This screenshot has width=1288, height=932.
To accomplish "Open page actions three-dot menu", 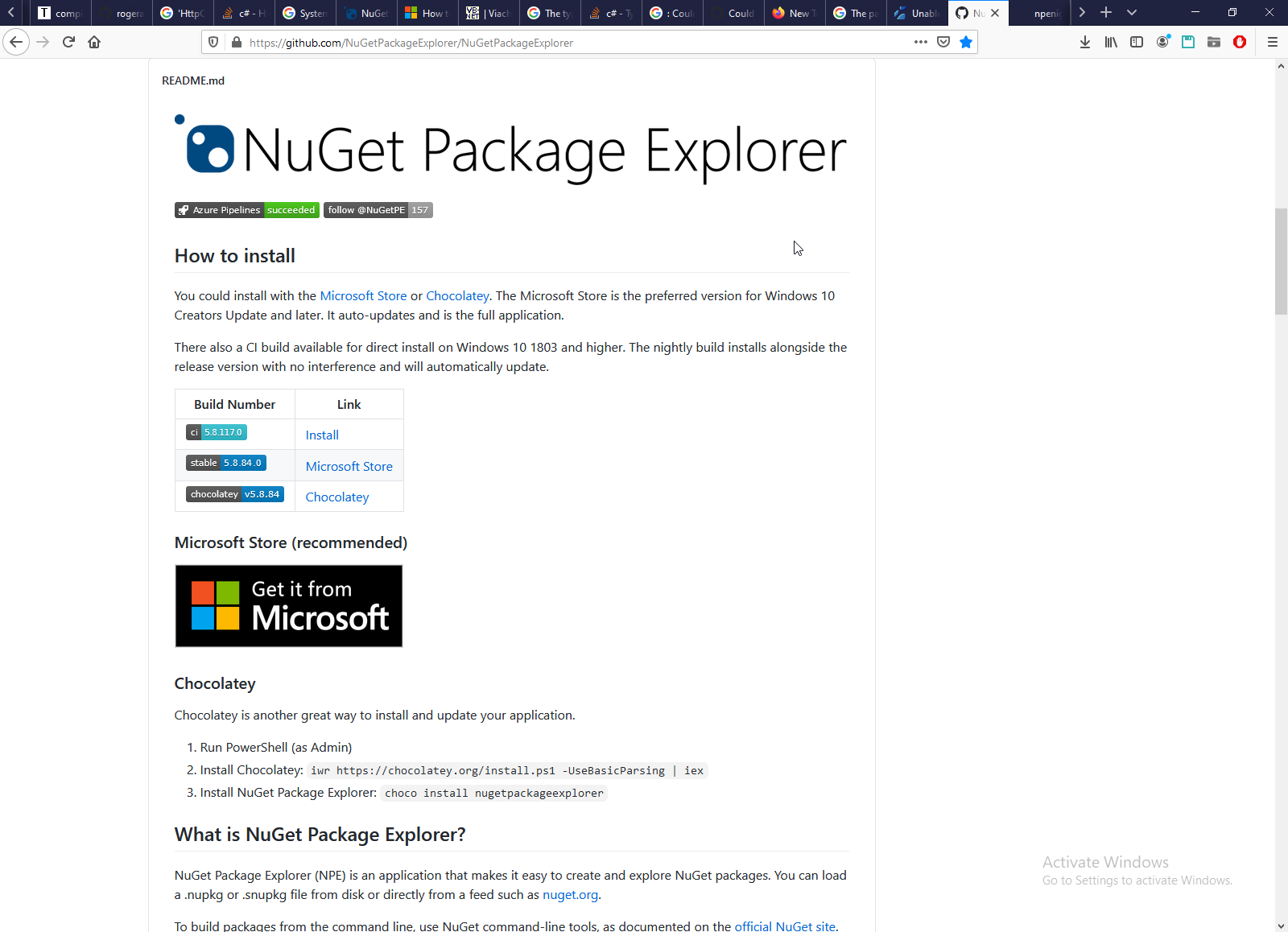I will pyautogui.click(x=921, y=42).
